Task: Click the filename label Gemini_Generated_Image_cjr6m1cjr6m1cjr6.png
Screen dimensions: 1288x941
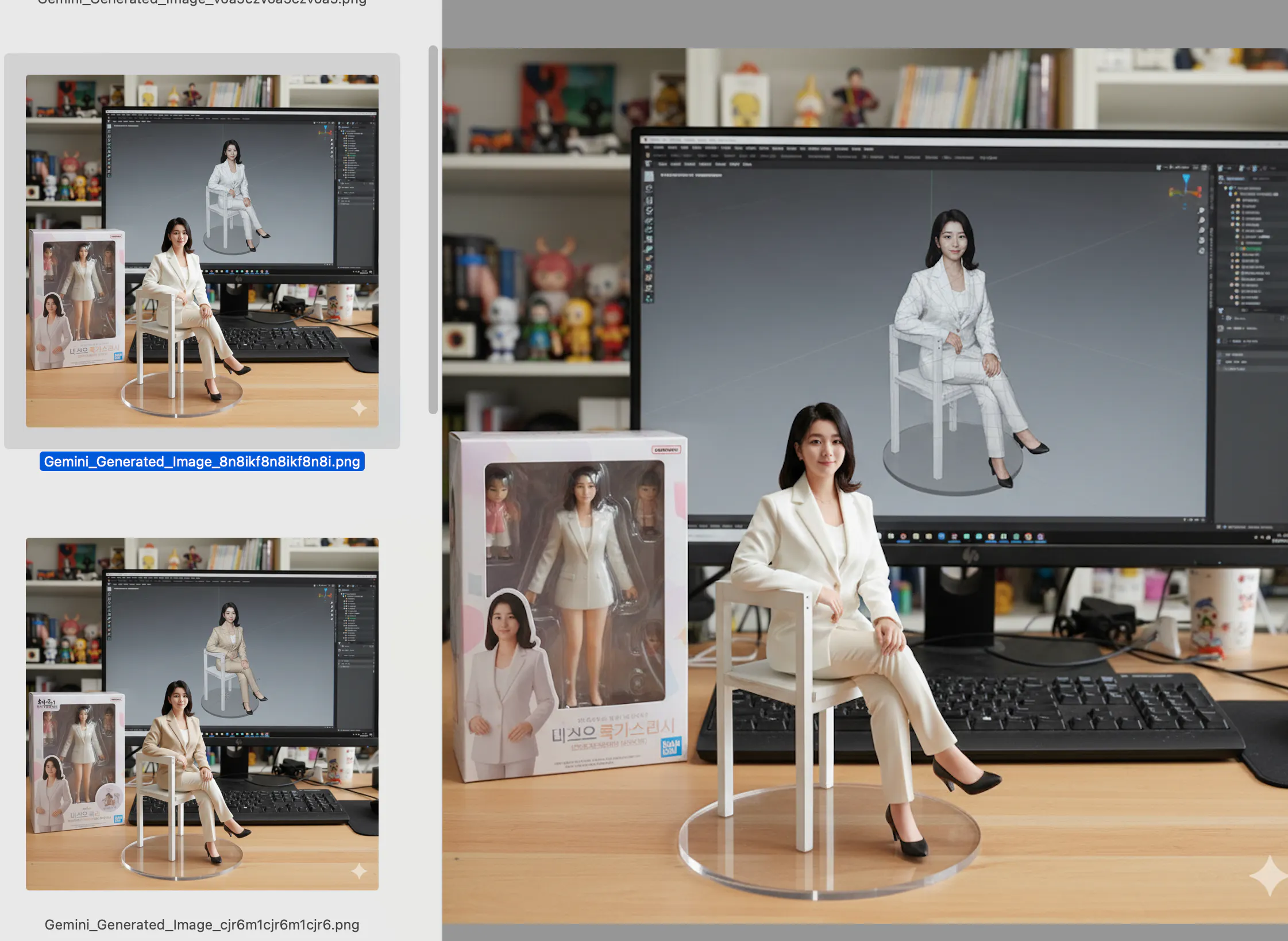Action: 202,924
